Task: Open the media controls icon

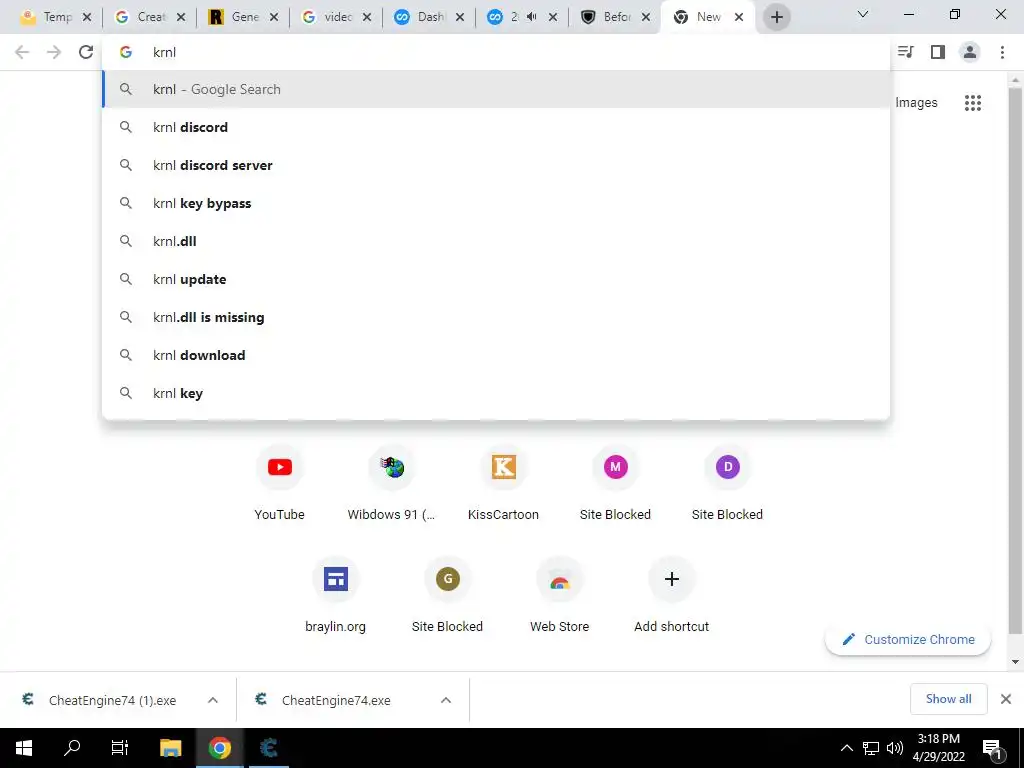Action: pyautogui.click(x=906, y=52)
